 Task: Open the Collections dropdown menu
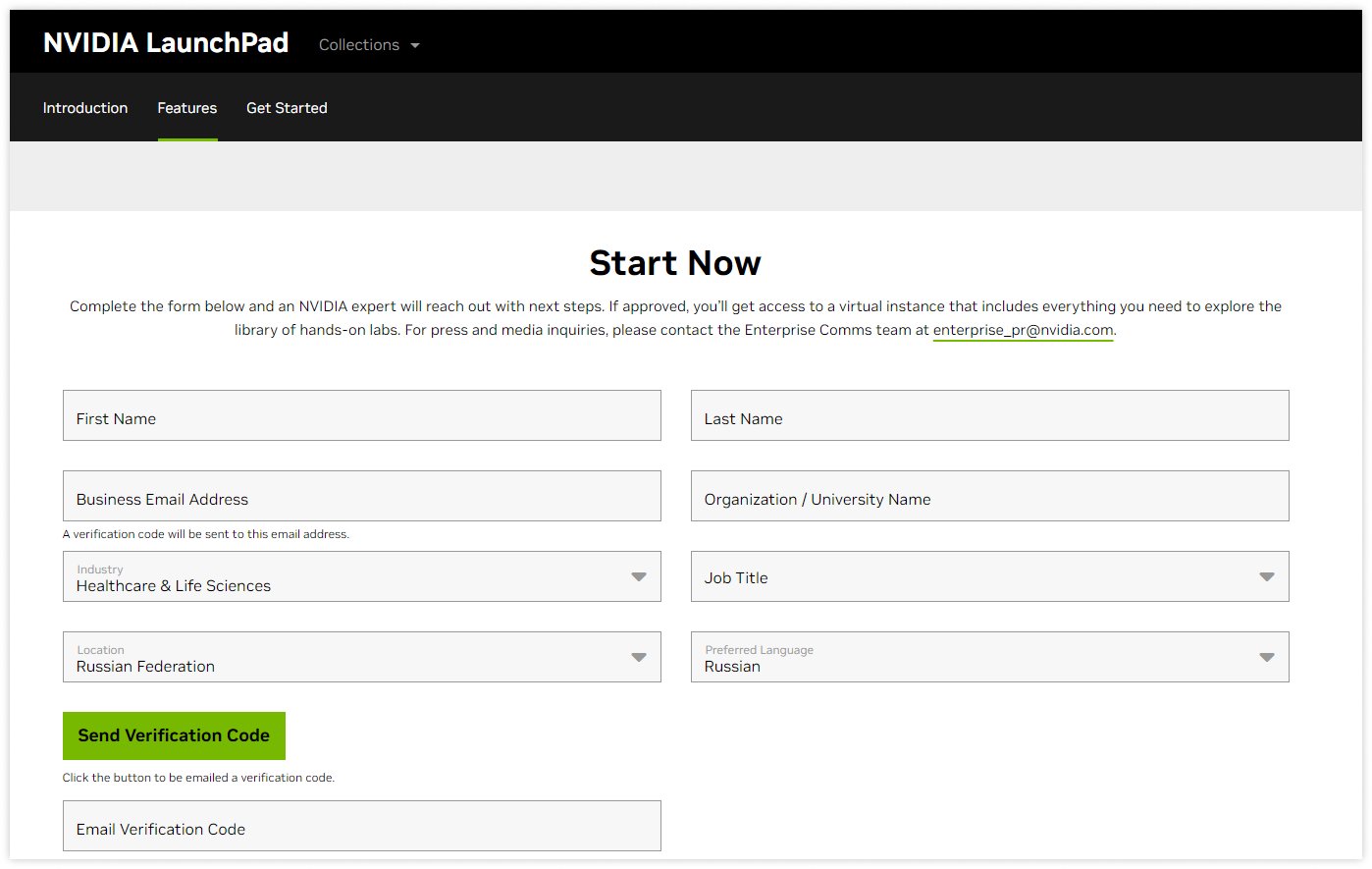pos(359,45)
